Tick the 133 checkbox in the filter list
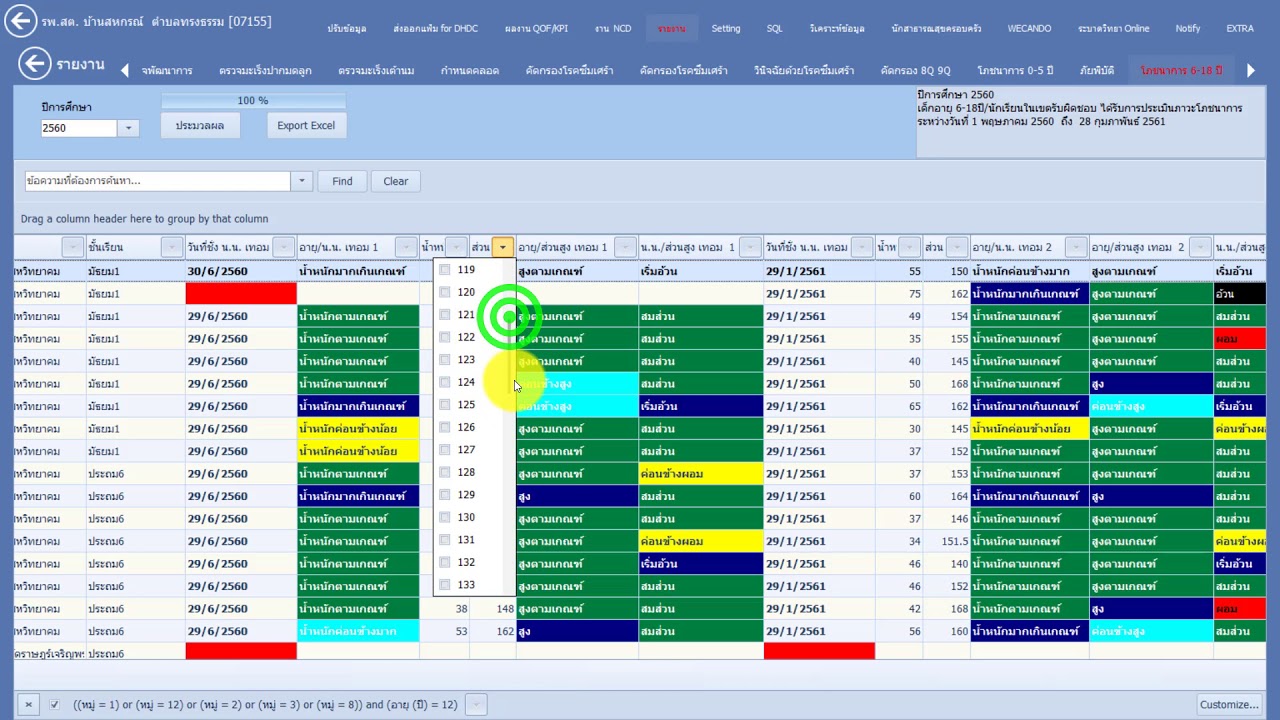 pos(444,585)
